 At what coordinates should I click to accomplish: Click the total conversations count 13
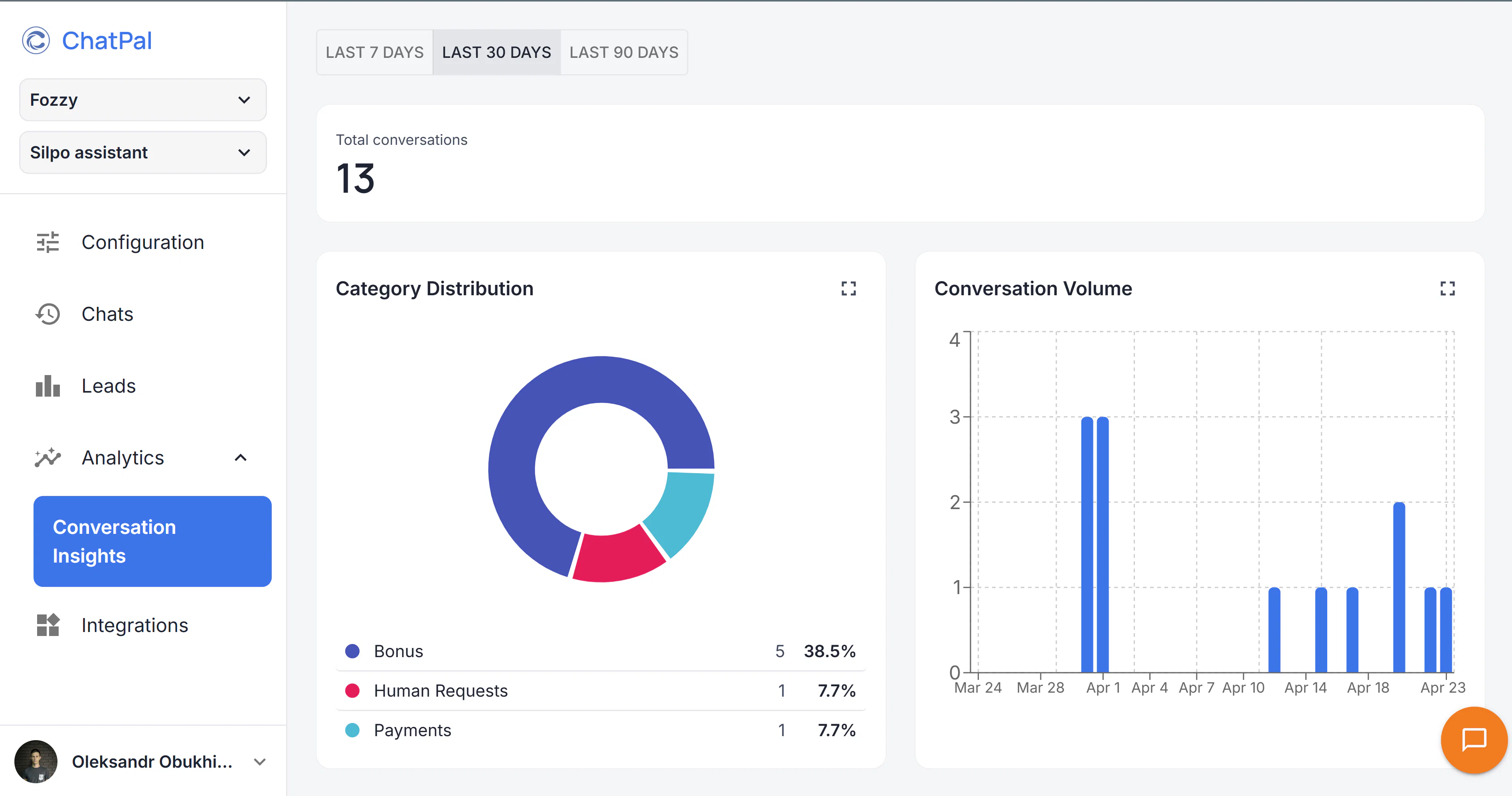tap(355, 178)
